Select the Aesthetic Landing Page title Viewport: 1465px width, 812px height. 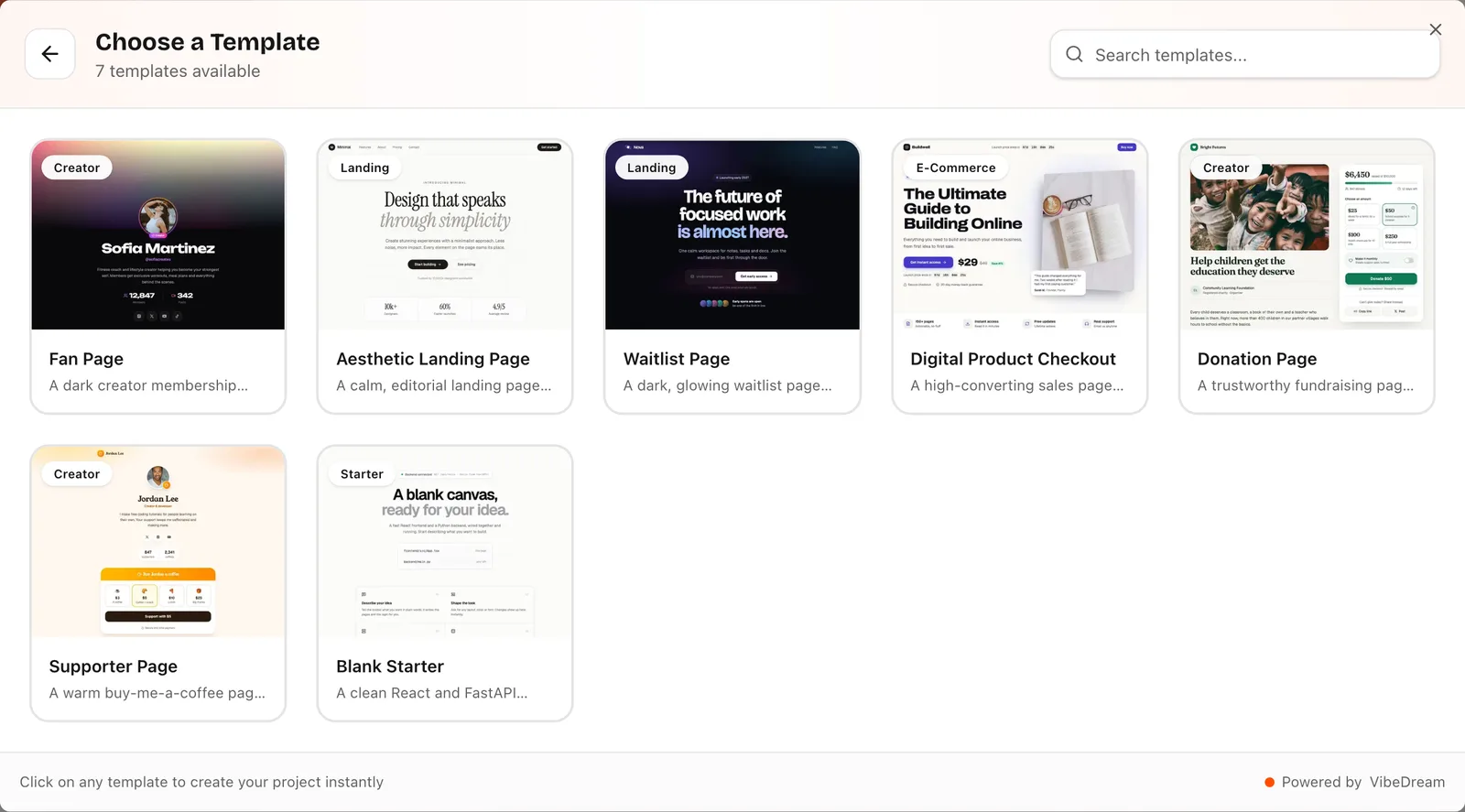(x=433, y=359)
